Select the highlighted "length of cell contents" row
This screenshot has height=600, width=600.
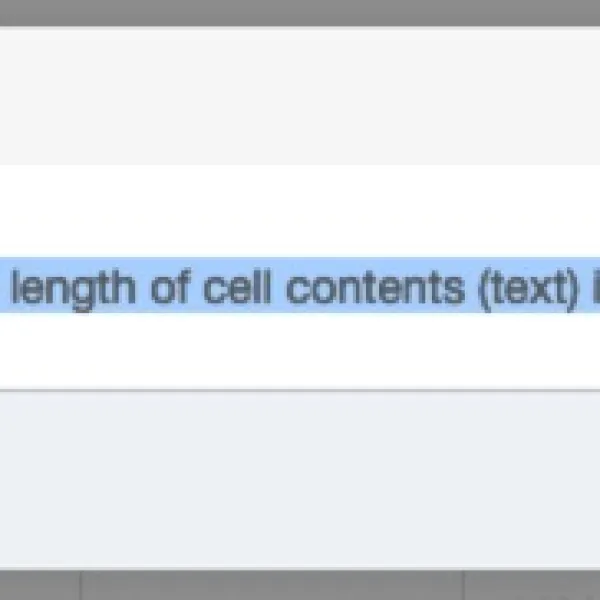[x=300, y=286]
